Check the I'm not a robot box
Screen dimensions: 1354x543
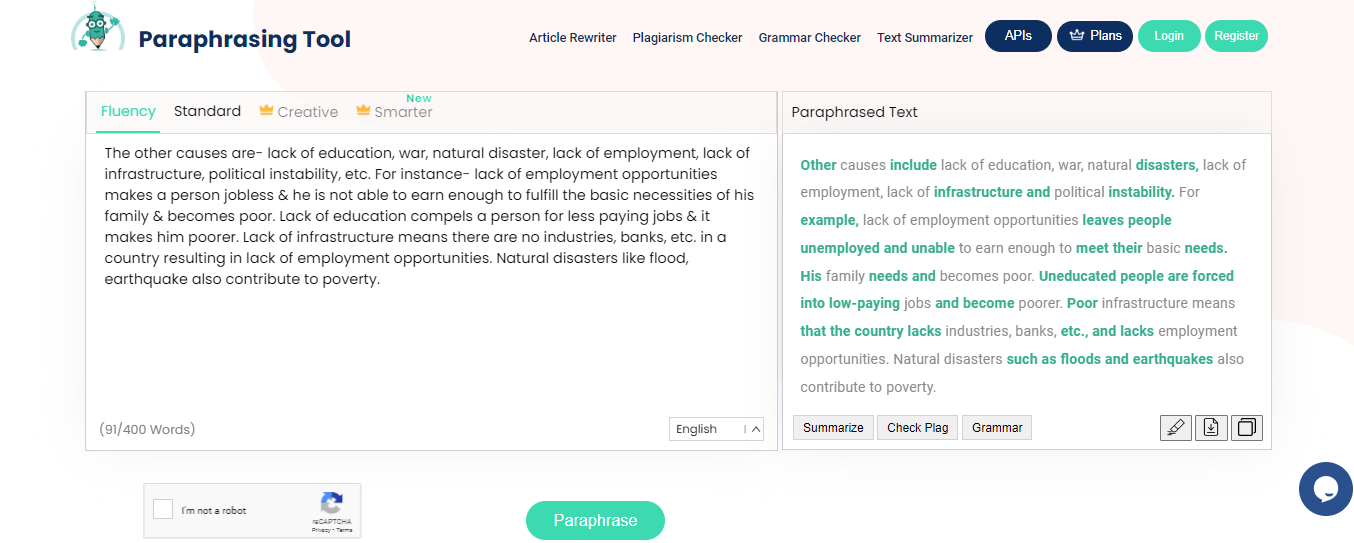163,510
